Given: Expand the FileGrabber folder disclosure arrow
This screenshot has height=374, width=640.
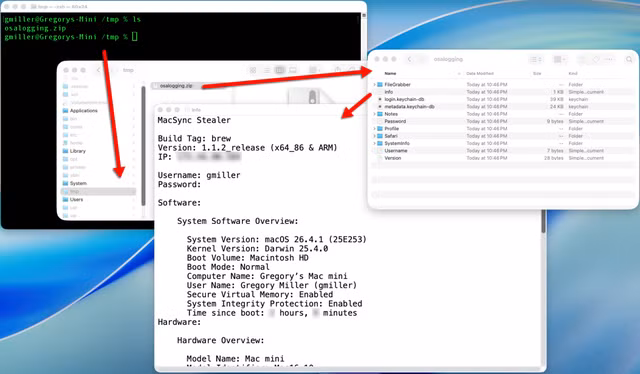Looking at the screenshot, I should click(x=374, y=85).
